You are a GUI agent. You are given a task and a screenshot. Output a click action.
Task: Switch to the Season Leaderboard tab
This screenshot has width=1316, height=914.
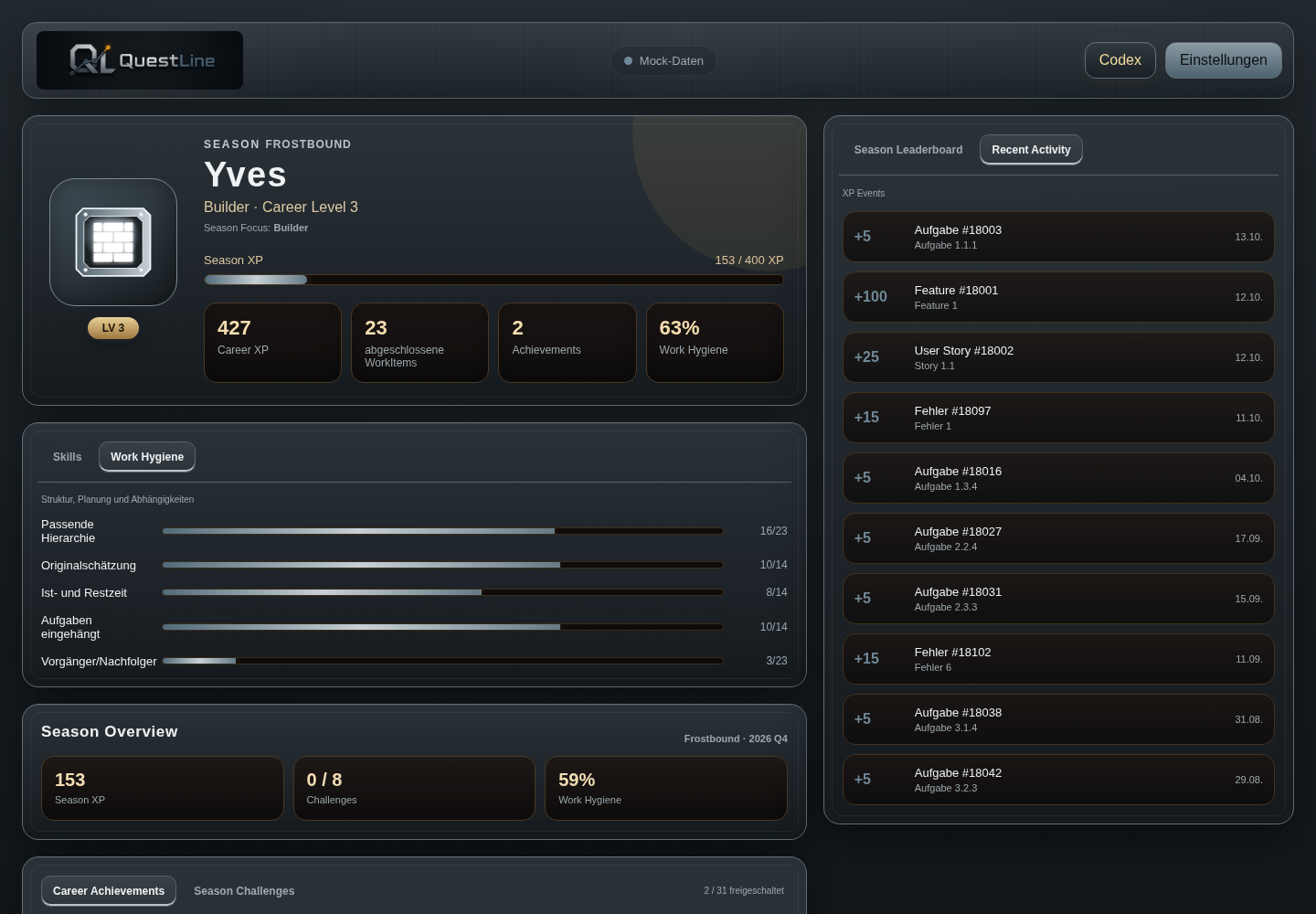[908, 150]
